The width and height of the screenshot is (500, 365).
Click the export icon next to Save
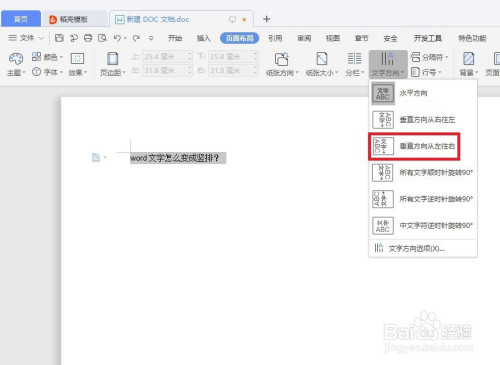pyautogui.click(x=74, y=38)
